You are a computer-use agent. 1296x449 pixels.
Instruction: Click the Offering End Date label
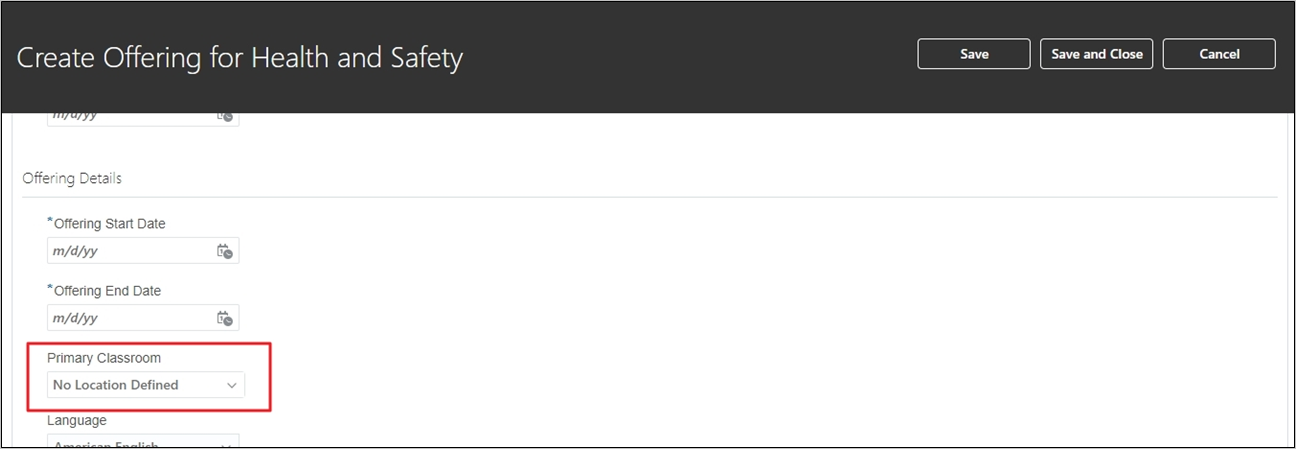pos(107,291)
